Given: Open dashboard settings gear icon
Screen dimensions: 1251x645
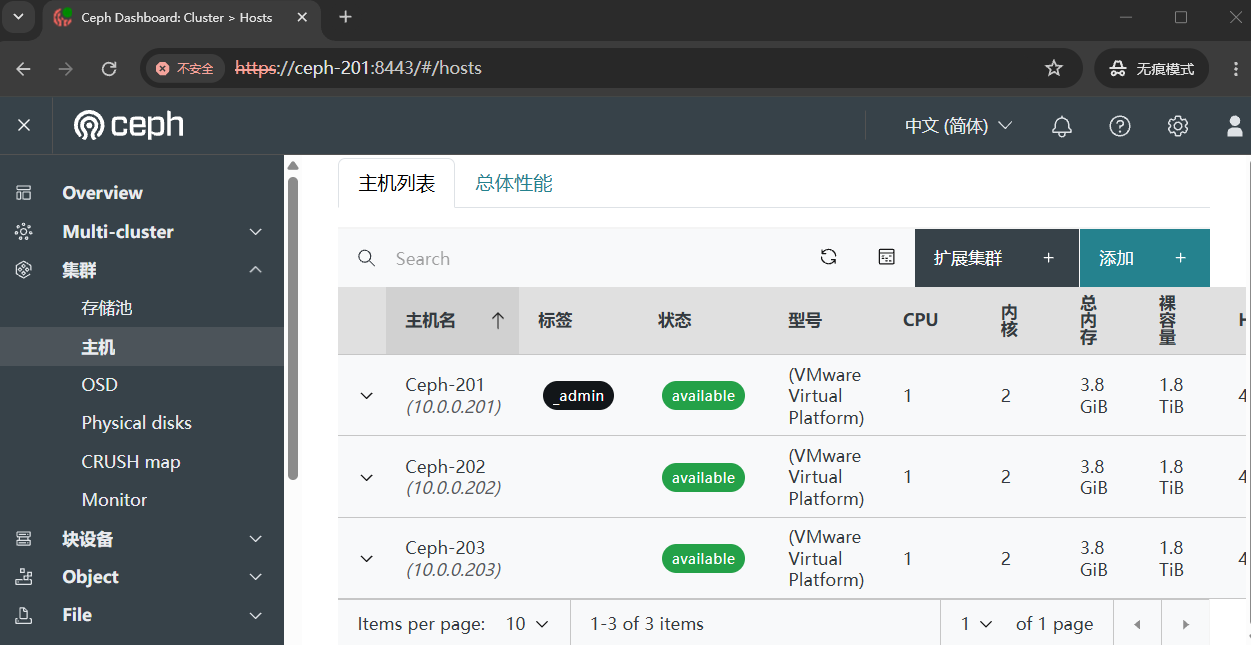Looking at the screenshot, I should tap(1178, 126).
